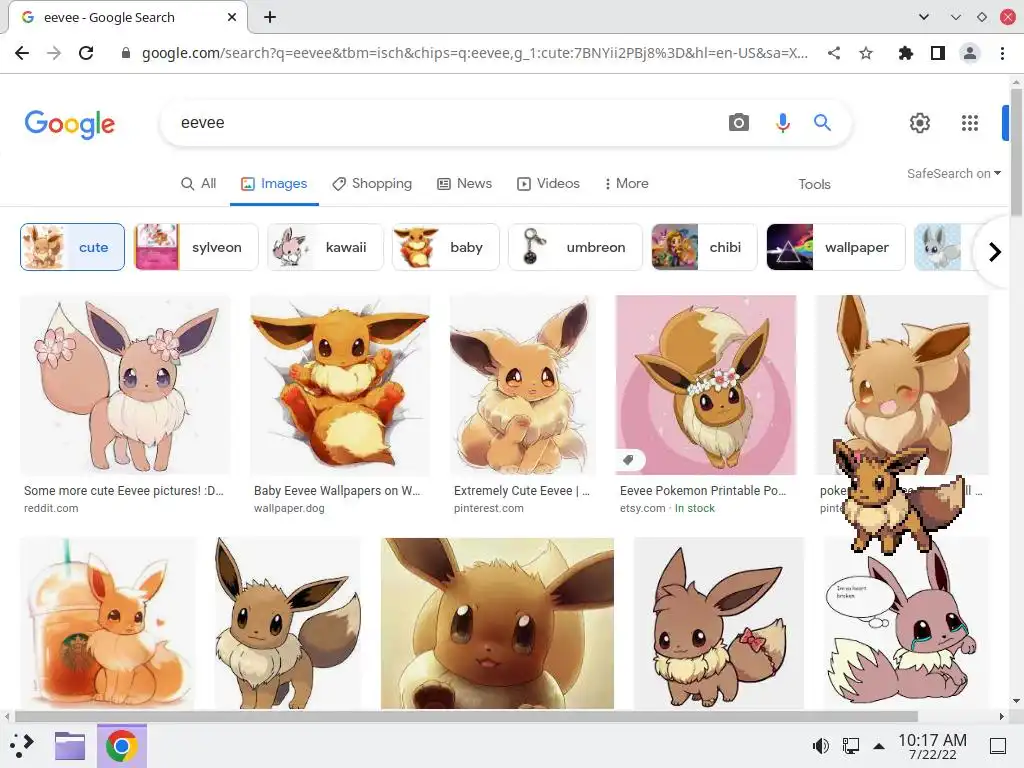Select the Images tab
The height and width of the screenshot is (768, 1024).
point(274,184)
